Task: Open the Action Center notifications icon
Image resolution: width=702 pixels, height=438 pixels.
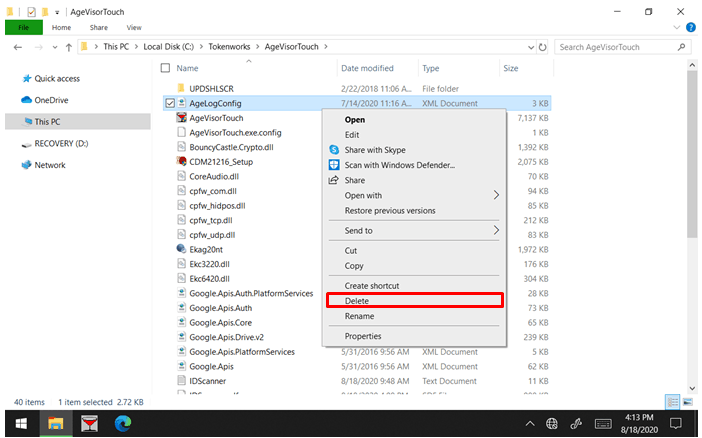Action: (676, 423)
